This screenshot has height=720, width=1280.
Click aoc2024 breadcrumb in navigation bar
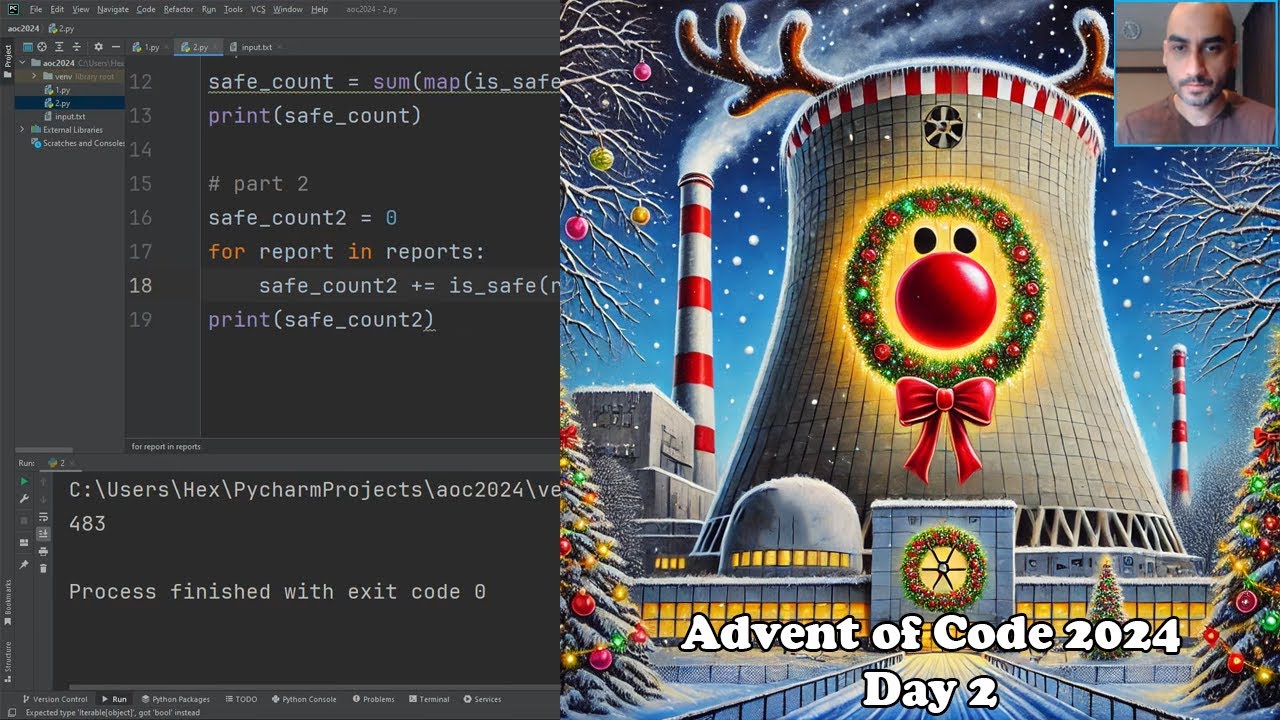23,29
